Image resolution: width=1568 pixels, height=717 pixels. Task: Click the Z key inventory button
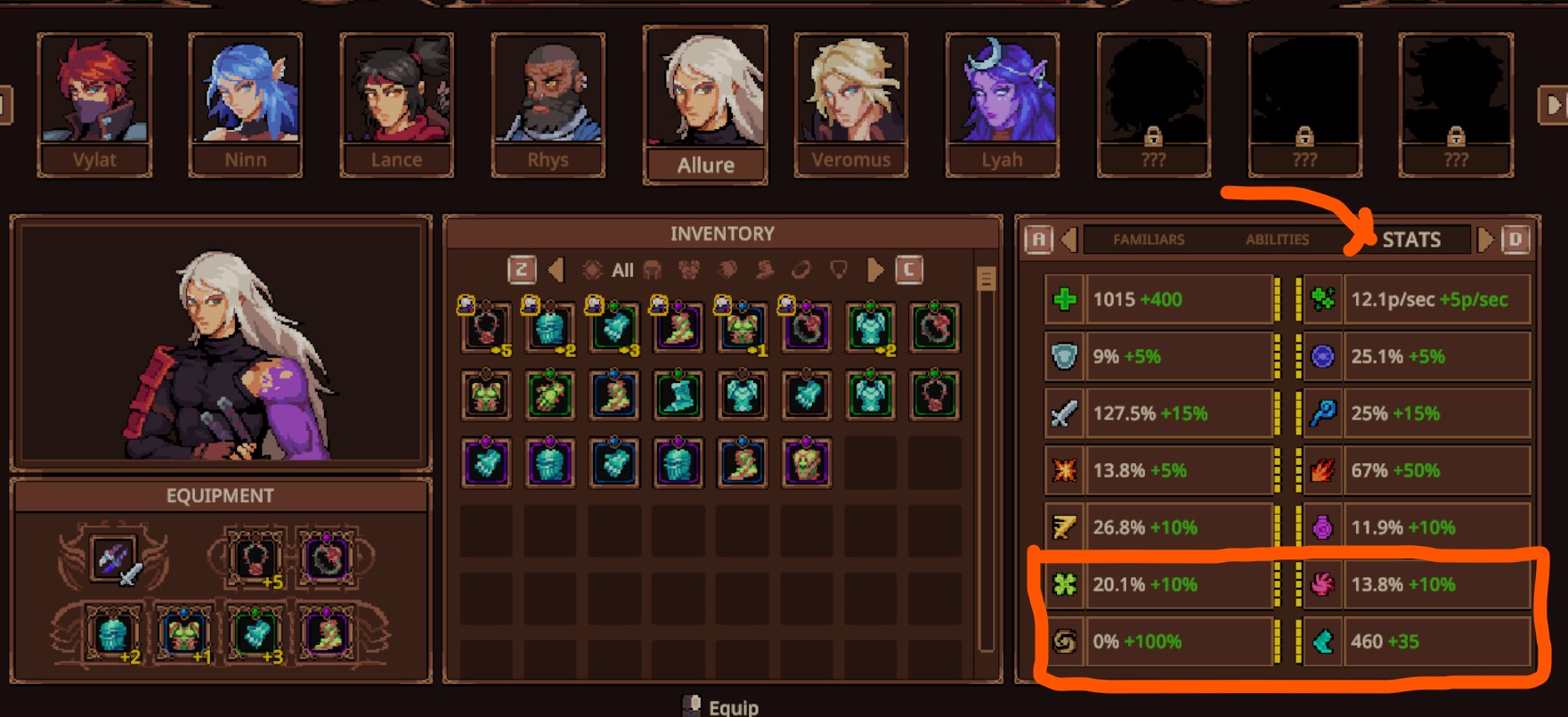click(522, 270)
